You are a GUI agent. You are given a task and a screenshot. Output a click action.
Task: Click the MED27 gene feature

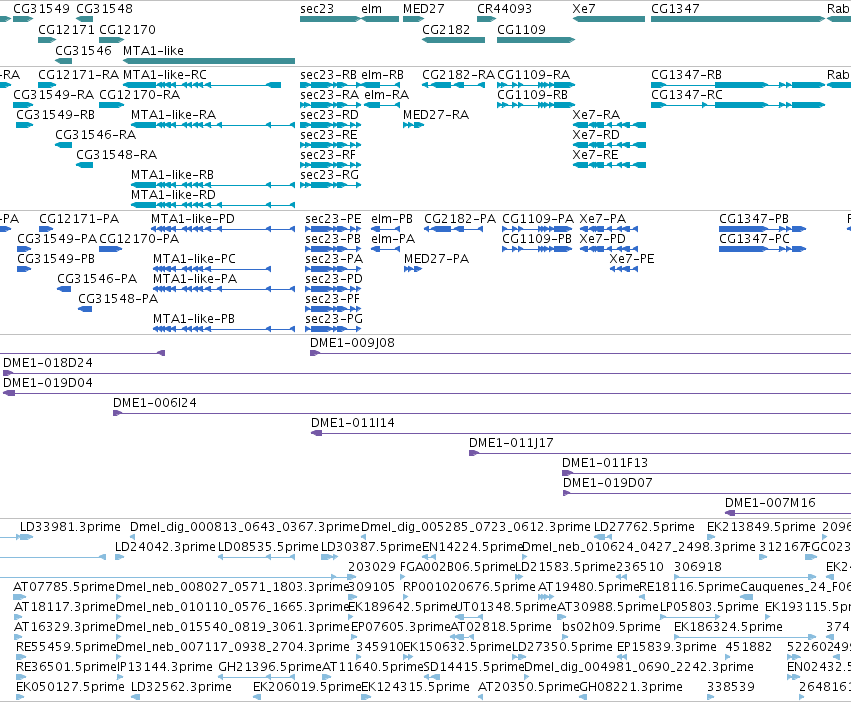point(414,19)
